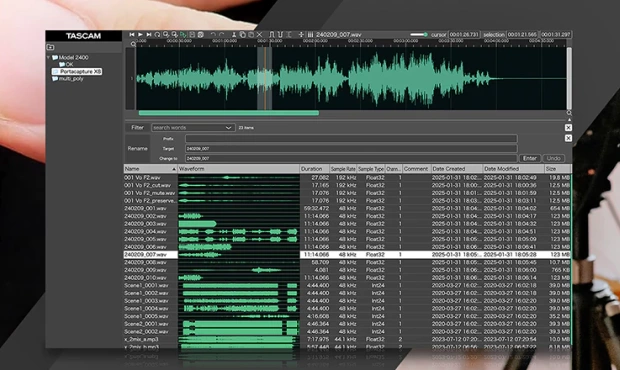Image resolution: width=620 pixels, height=370 pixels.
Task: Apply fade-in with the toolbar icon
Action: pos(272,35)
